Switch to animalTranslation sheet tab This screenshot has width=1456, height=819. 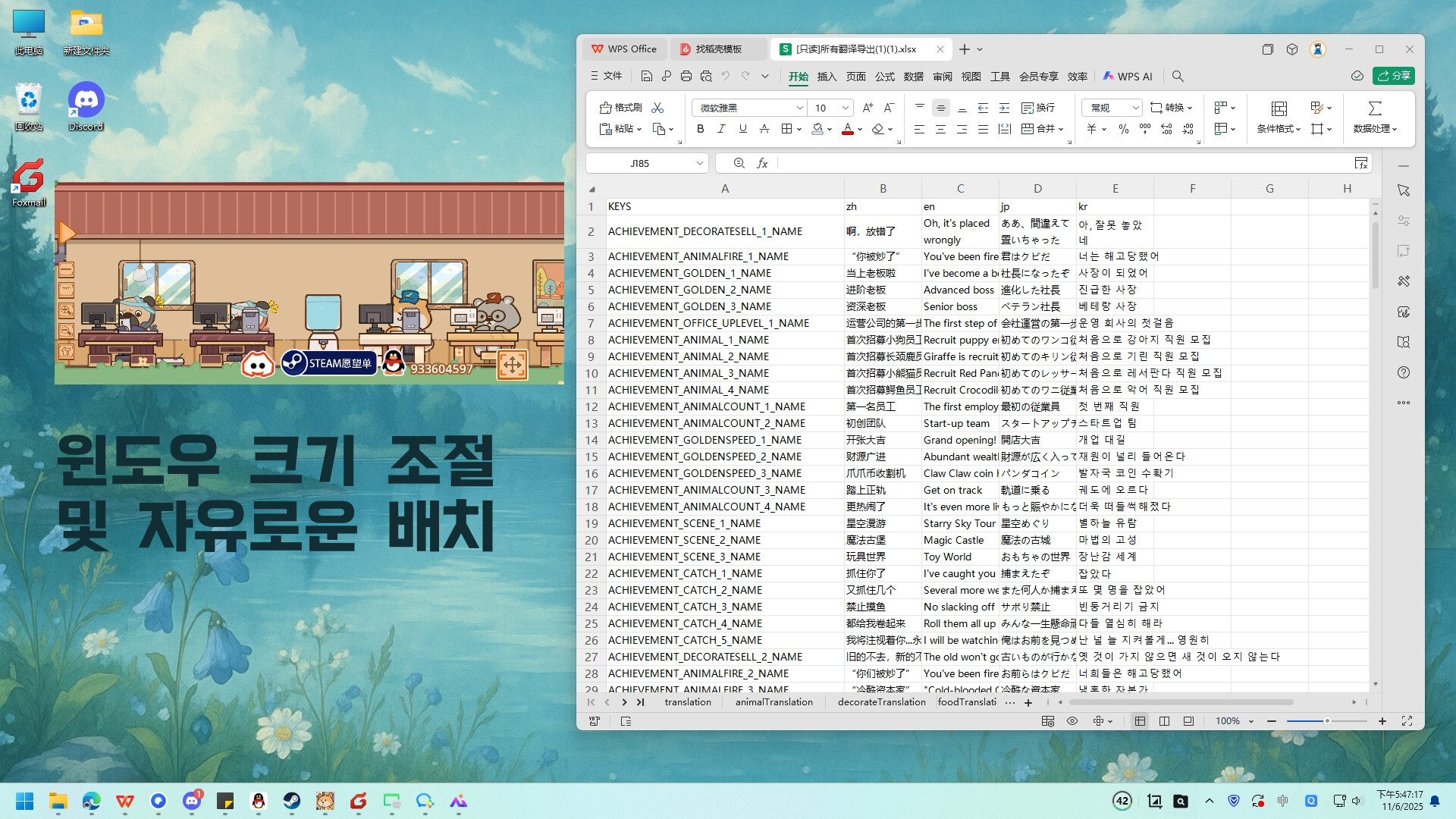point(773,702)
